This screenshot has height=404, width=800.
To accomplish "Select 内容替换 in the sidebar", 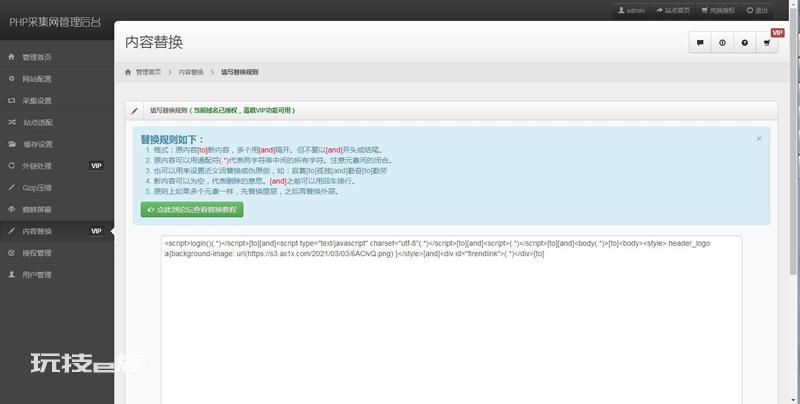I will 57,231.
